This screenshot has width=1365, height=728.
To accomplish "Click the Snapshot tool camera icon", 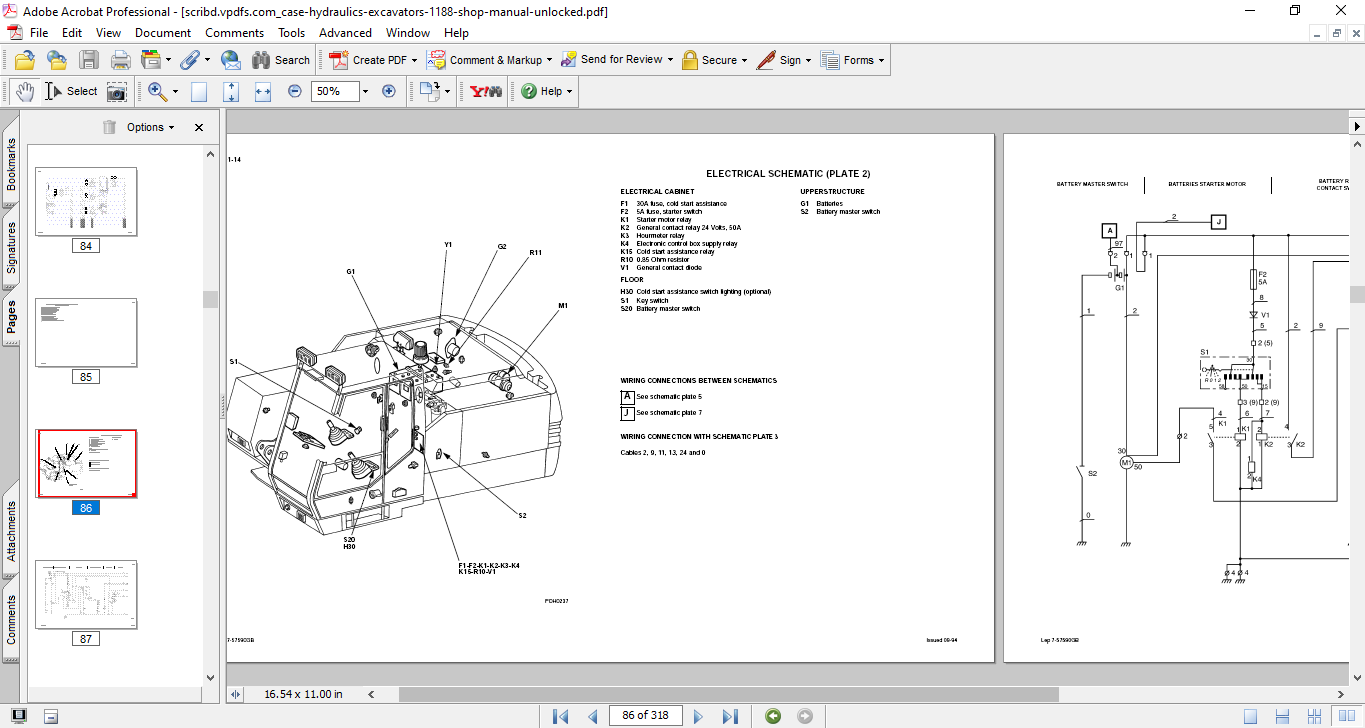I will pyautogui.click(x=117, y=91).
